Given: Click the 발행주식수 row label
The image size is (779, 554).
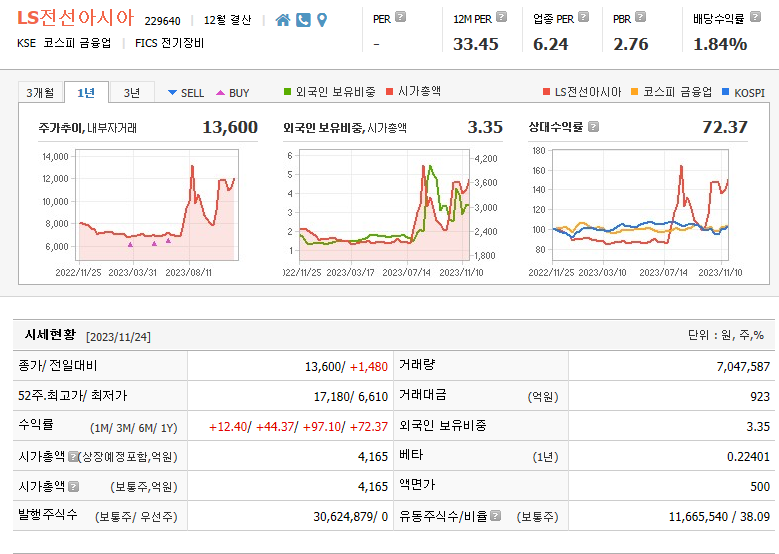Looking at the screenshot, I should click(48, 514).
